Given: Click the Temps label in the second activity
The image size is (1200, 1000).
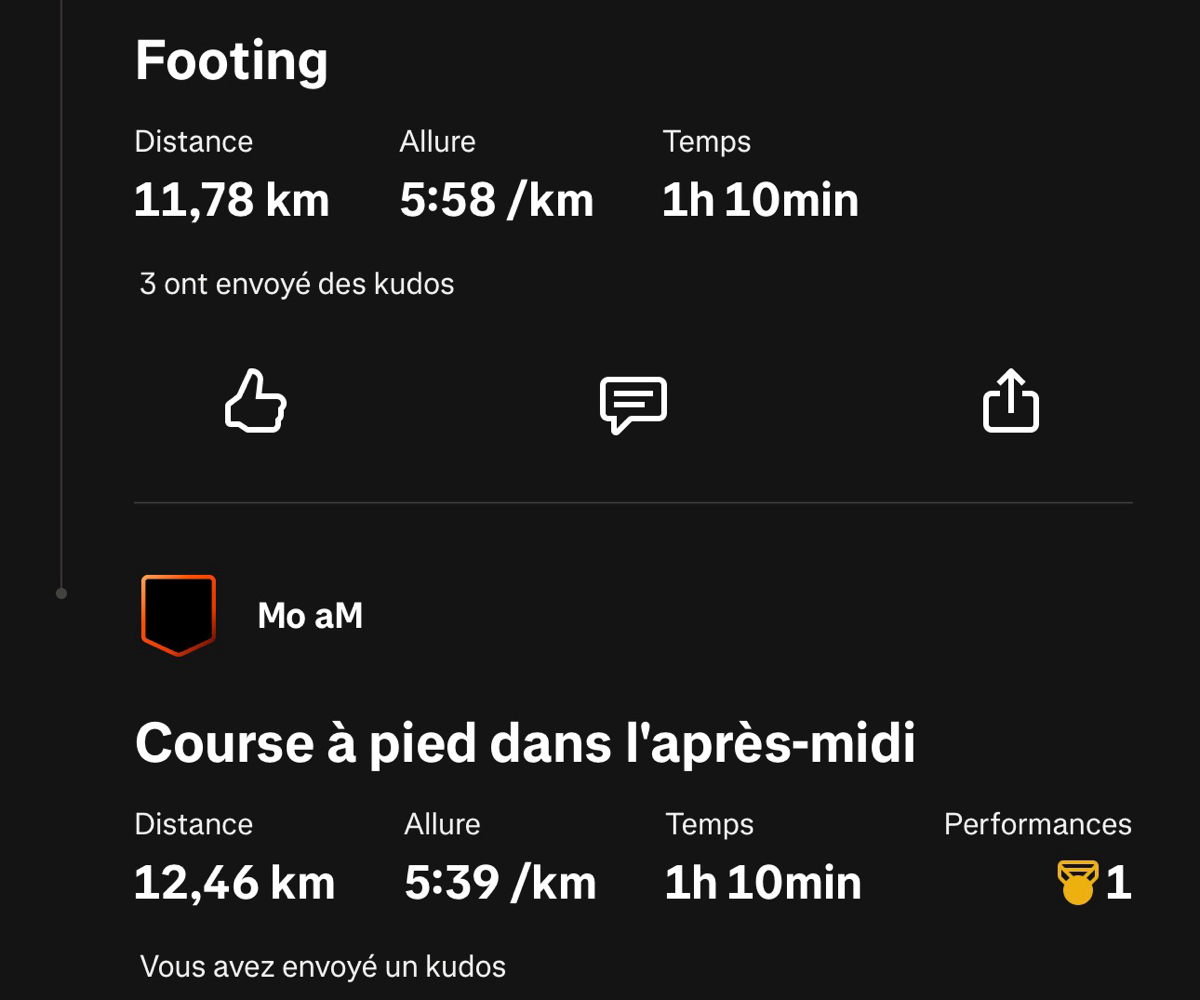Looking at the screenshot, I should pos(709,824).
